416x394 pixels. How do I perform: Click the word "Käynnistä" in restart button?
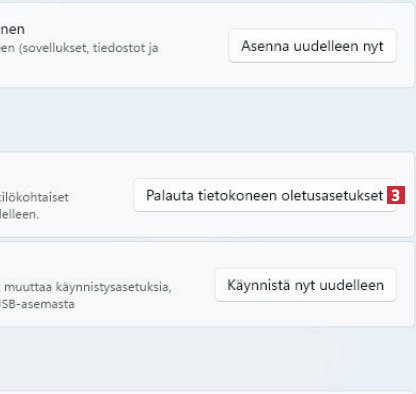[x=255, y=285]
